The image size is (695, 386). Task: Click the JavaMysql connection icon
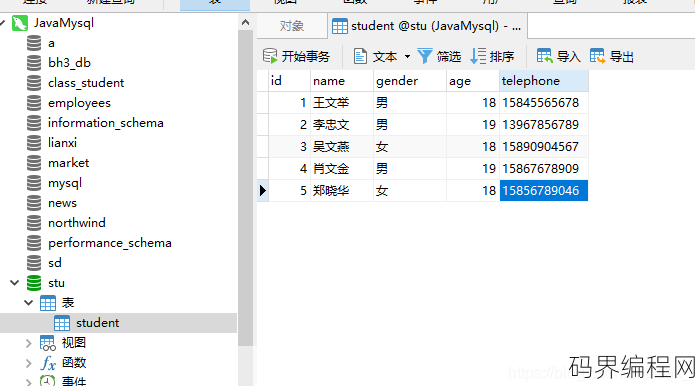[x=20, y=23]
